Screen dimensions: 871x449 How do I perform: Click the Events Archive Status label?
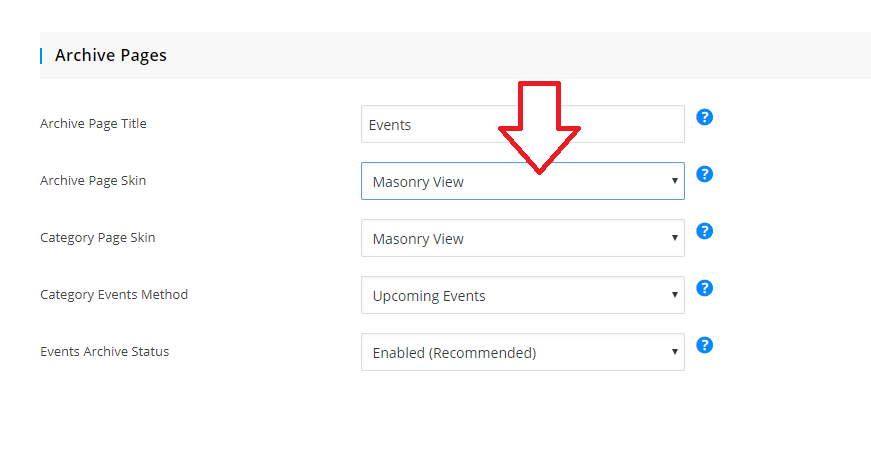104,352
